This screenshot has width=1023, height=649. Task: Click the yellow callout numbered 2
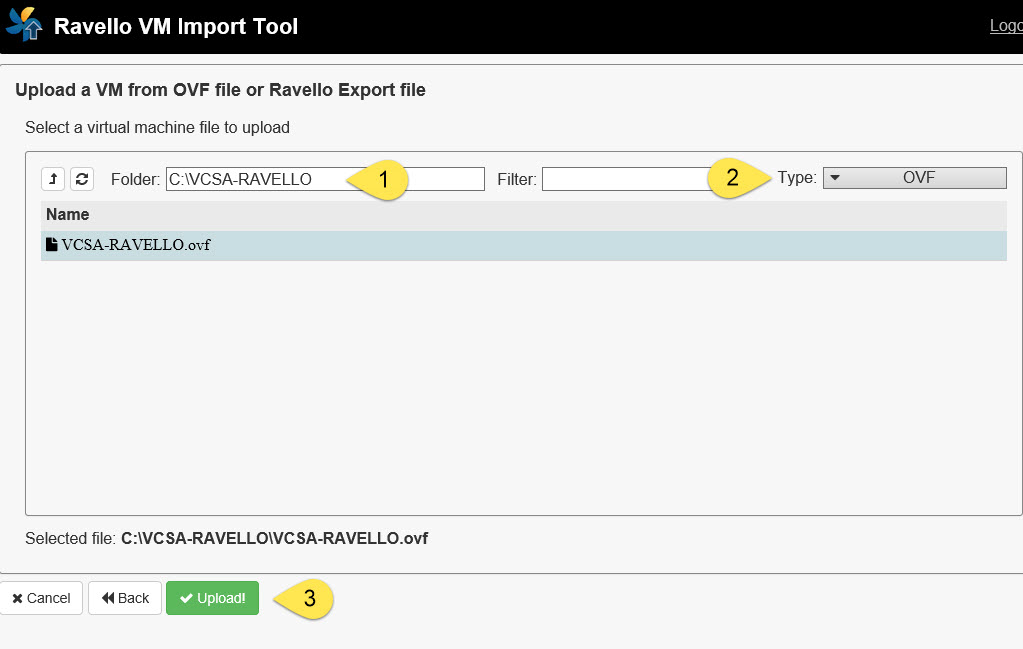pyautogui.click(x=737, y=179)
